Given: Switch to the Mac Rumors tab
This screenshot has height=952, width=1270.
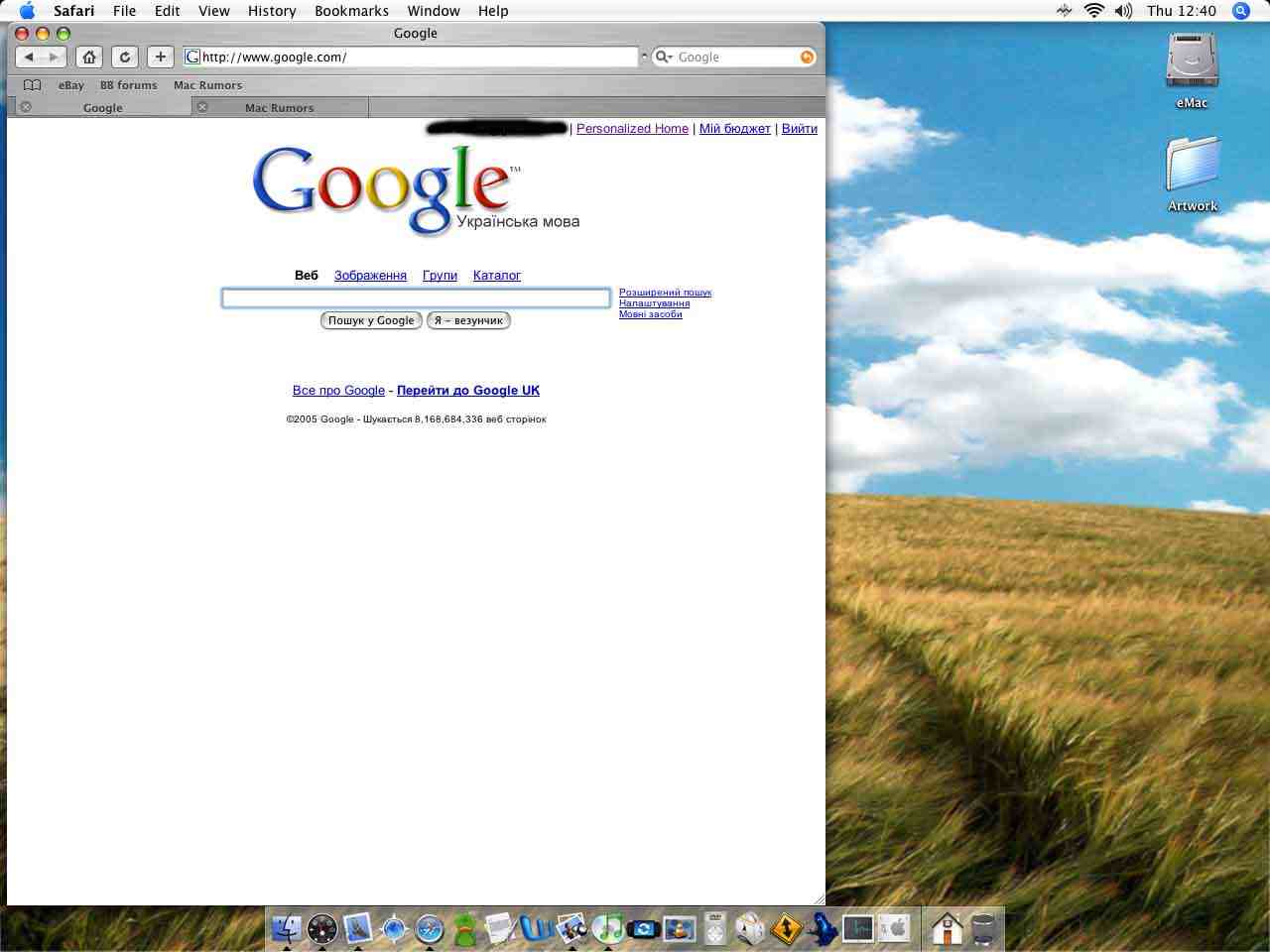Looking at the screenshot, I should (279, 107).
